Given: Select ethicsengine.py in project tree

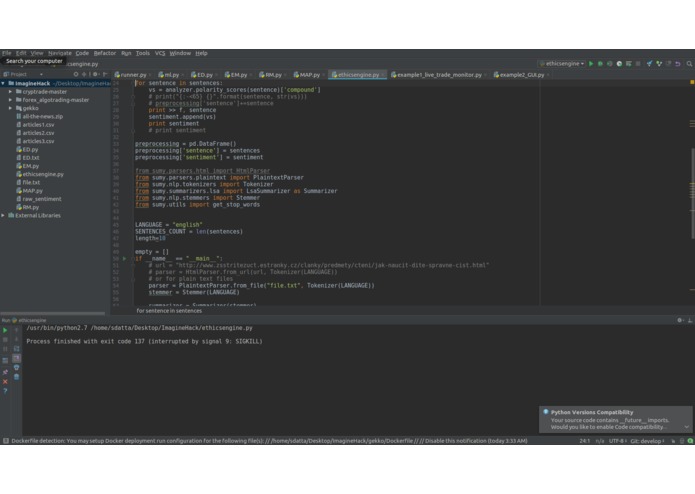Looking at the screenshot, I should coord(43,174).
